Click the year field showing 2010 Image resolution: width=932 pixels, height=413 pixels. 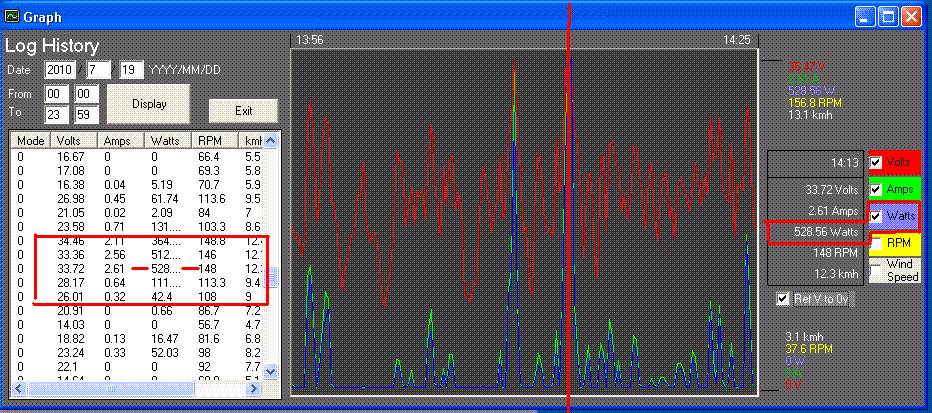coord(59,70)
